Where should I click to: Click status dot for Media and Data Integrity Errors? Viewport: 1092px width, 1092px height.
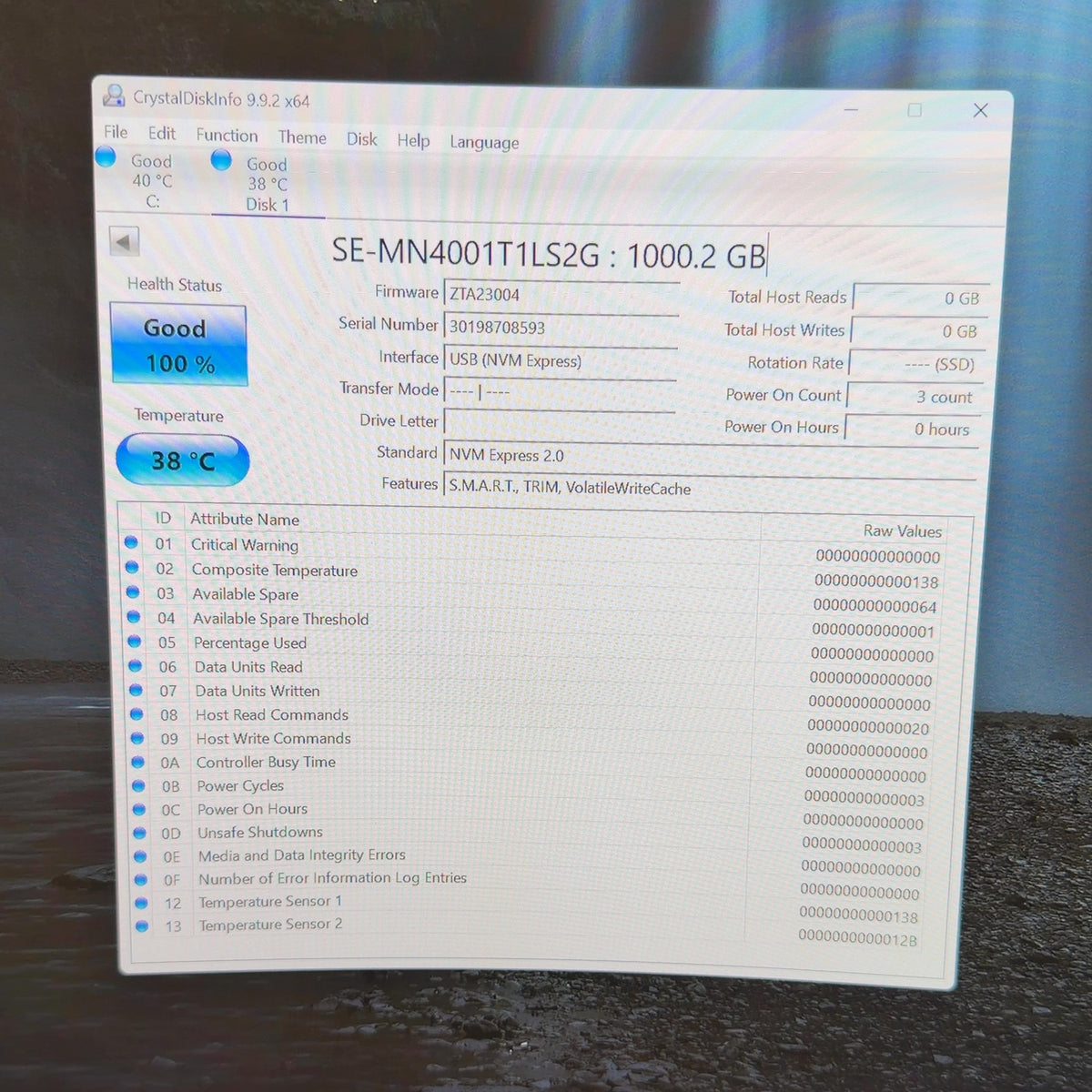tap(140, 856)
